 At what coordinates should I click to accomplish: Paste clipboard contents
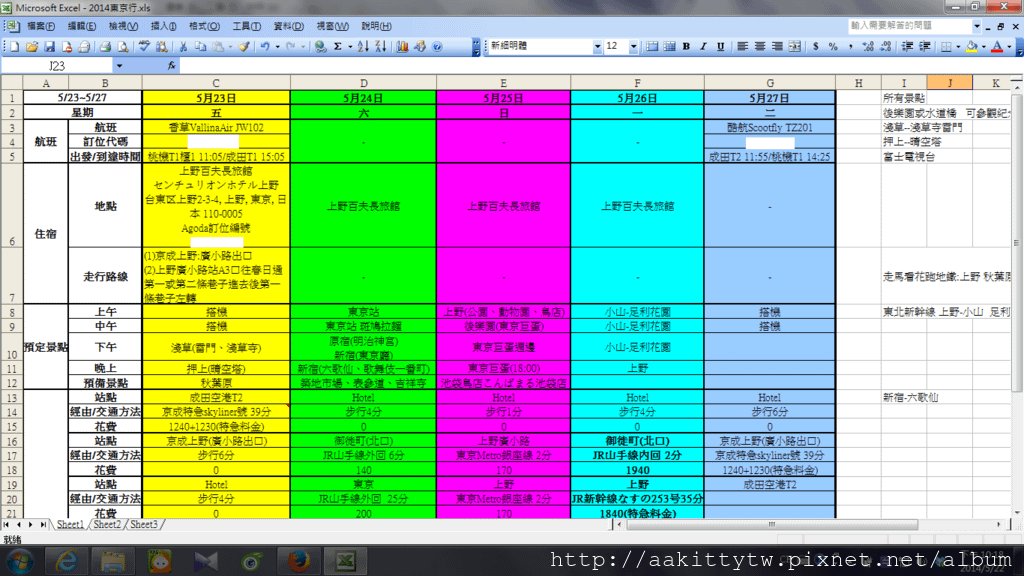[219, 46]
